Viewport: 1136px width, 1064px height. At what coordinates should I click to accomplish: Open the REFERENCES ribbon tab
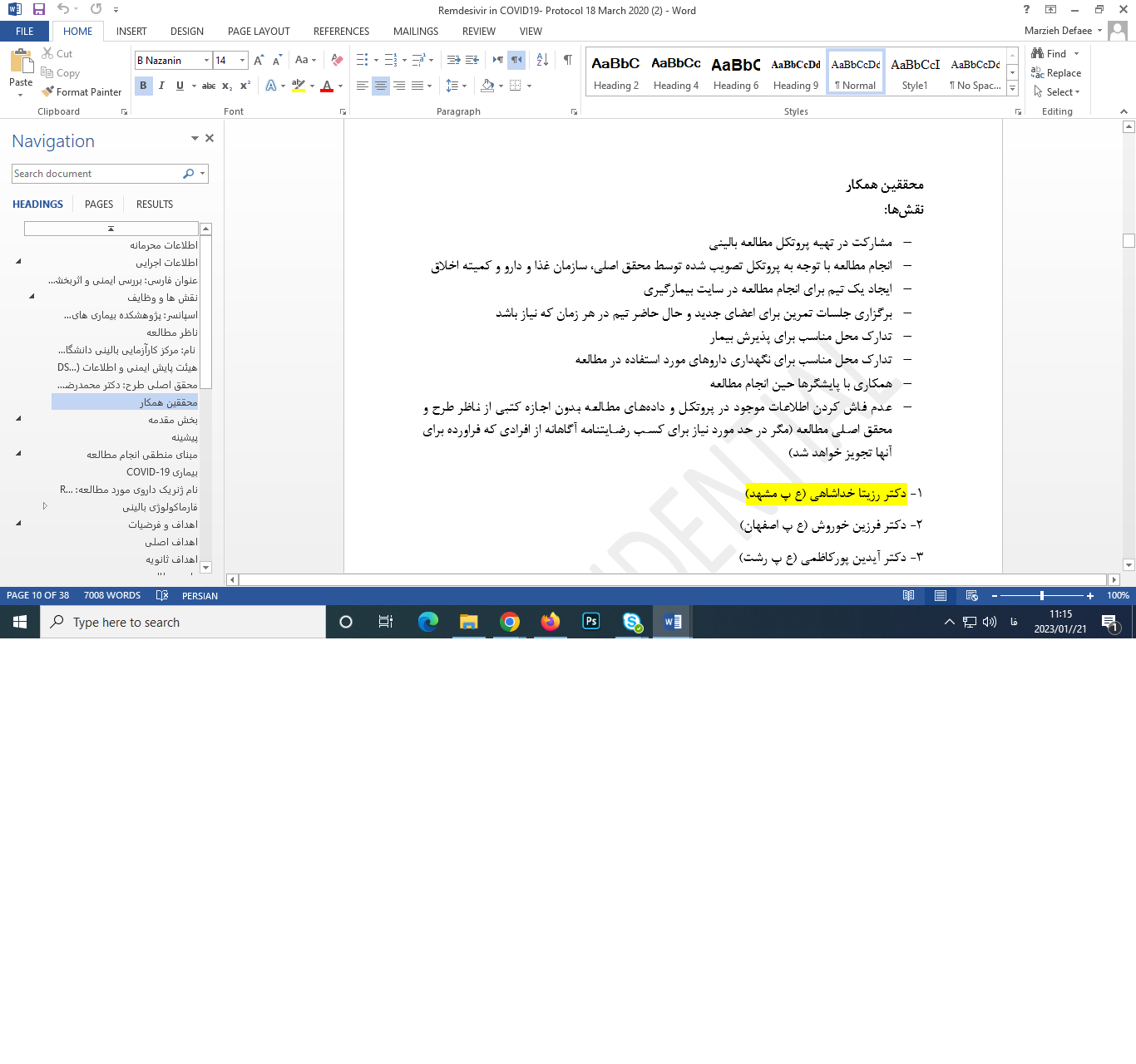click(341, 32)
